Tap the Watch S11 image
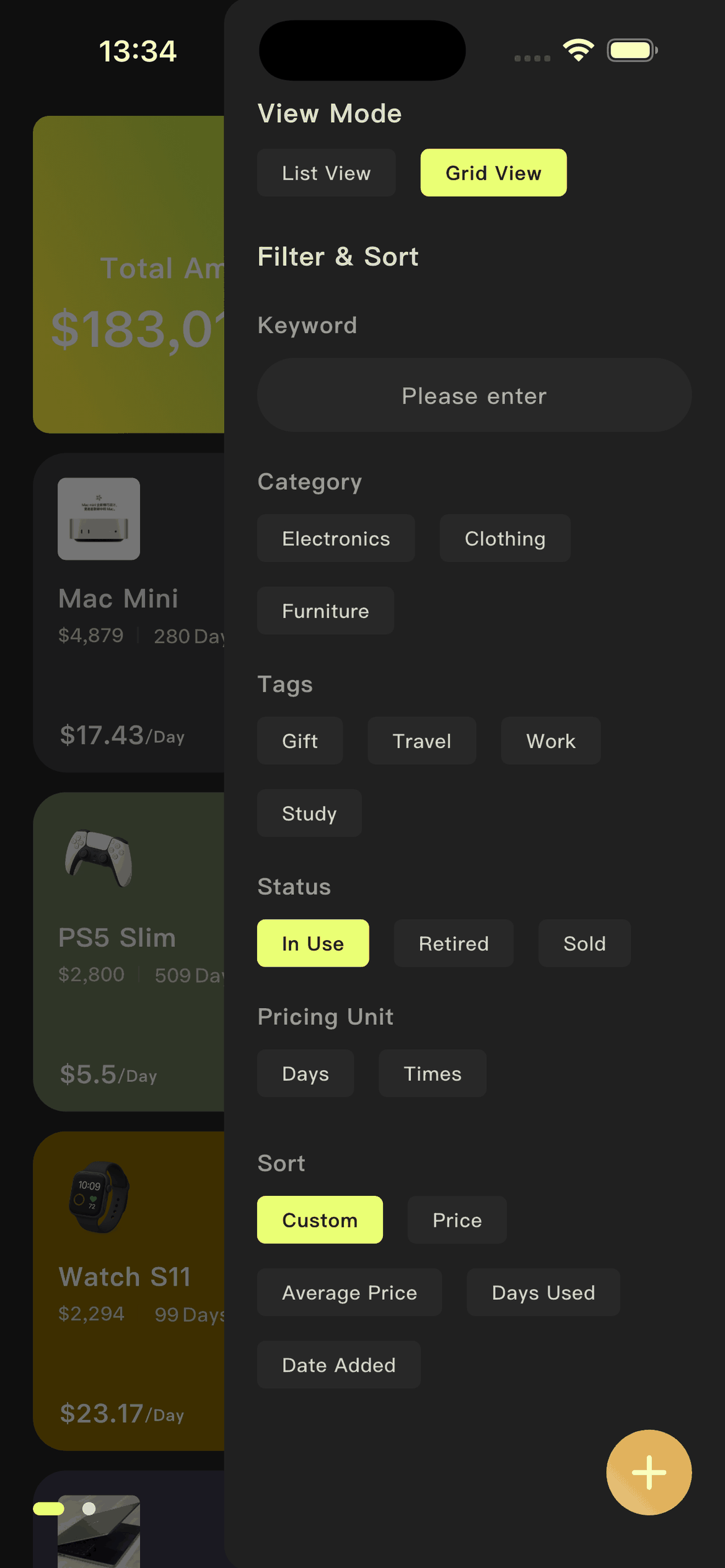Screen dimensions: 725x1568 [99, 1197]
